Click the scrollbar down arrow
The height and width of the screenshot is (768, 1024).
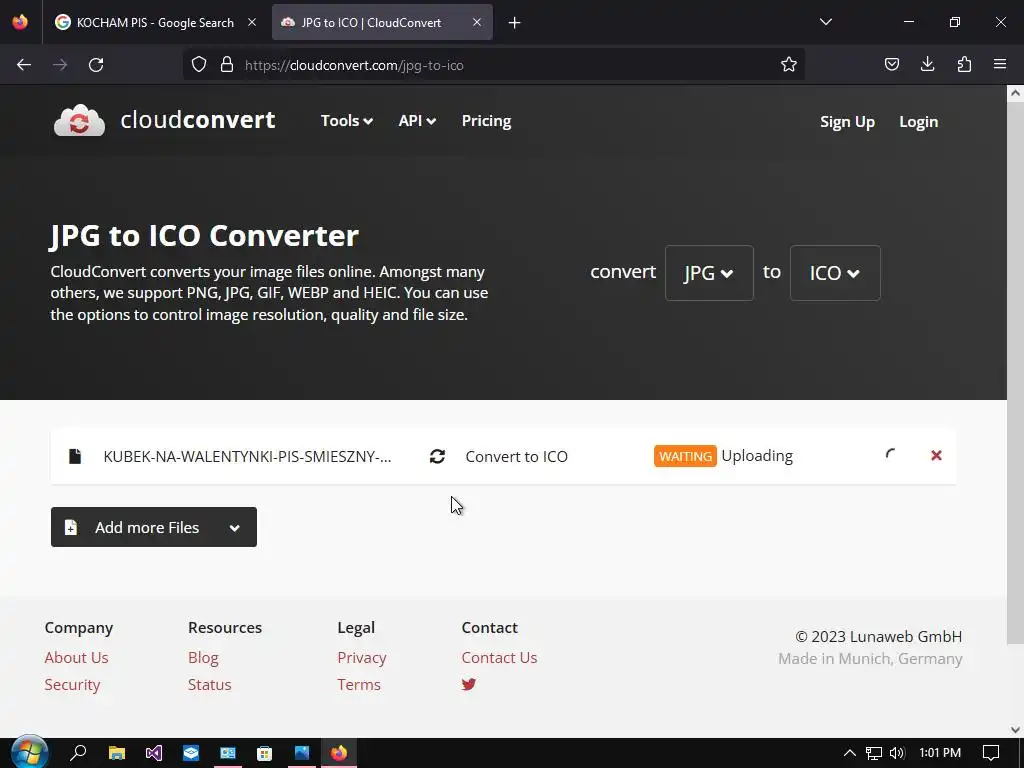click(x=1015, y=730)
